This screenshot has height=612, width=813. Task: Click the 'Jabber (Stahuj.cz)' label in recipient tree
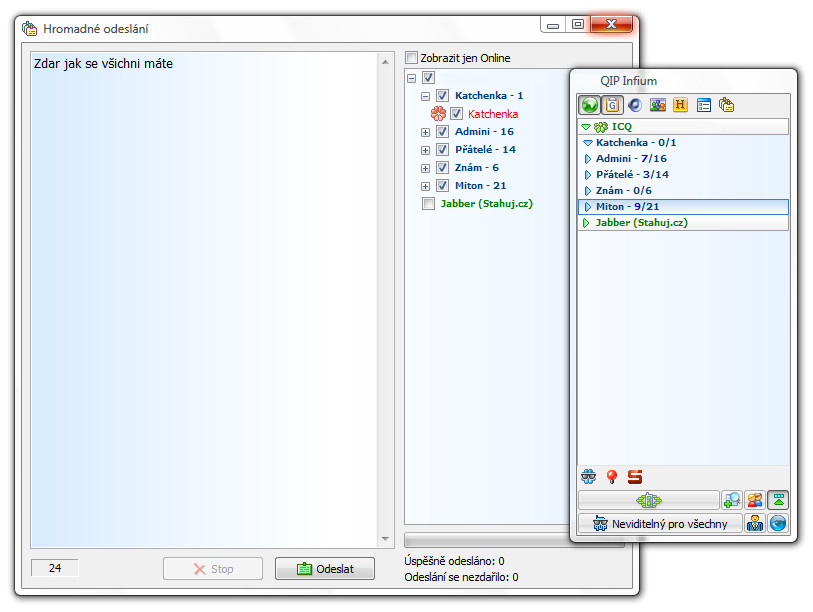pos(486,204)
